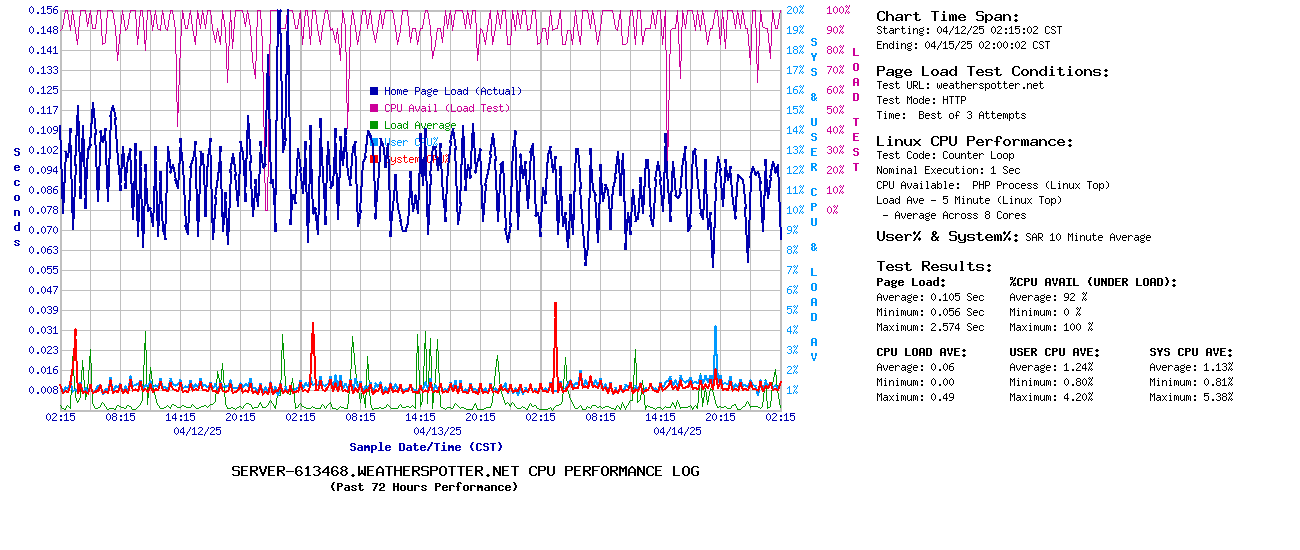
Task: Click the 100% tick on Load Test axis
Action: click(838, 10)
